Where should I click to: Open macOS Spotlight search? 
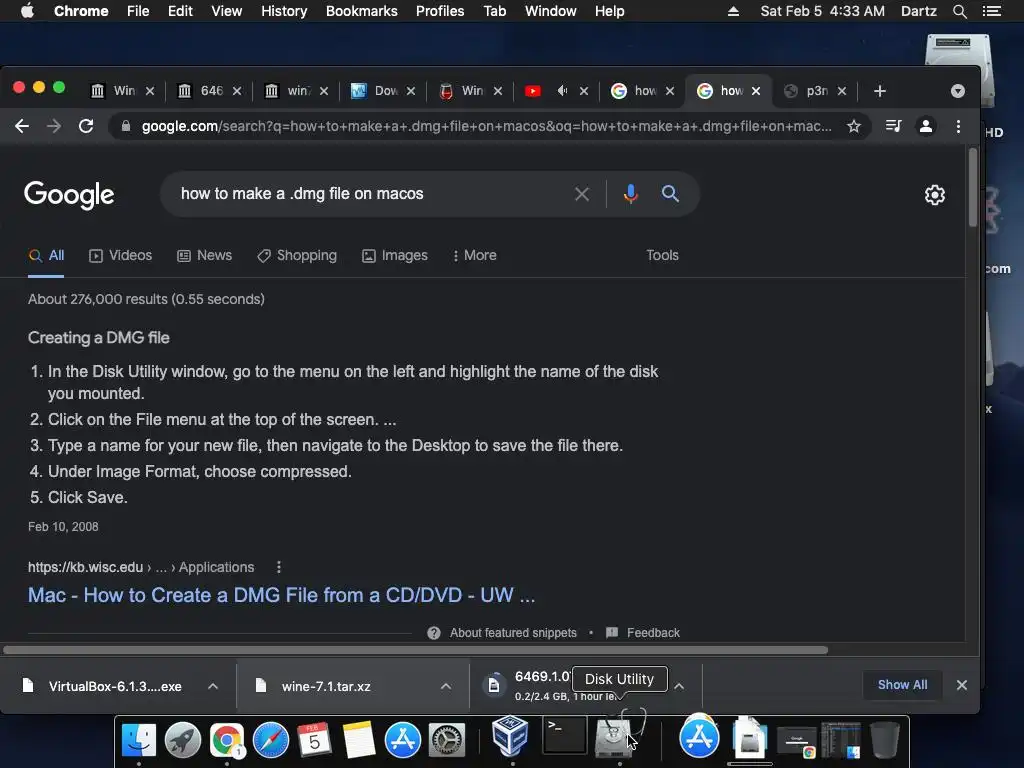pyautogui.click(x=959, y=11)
